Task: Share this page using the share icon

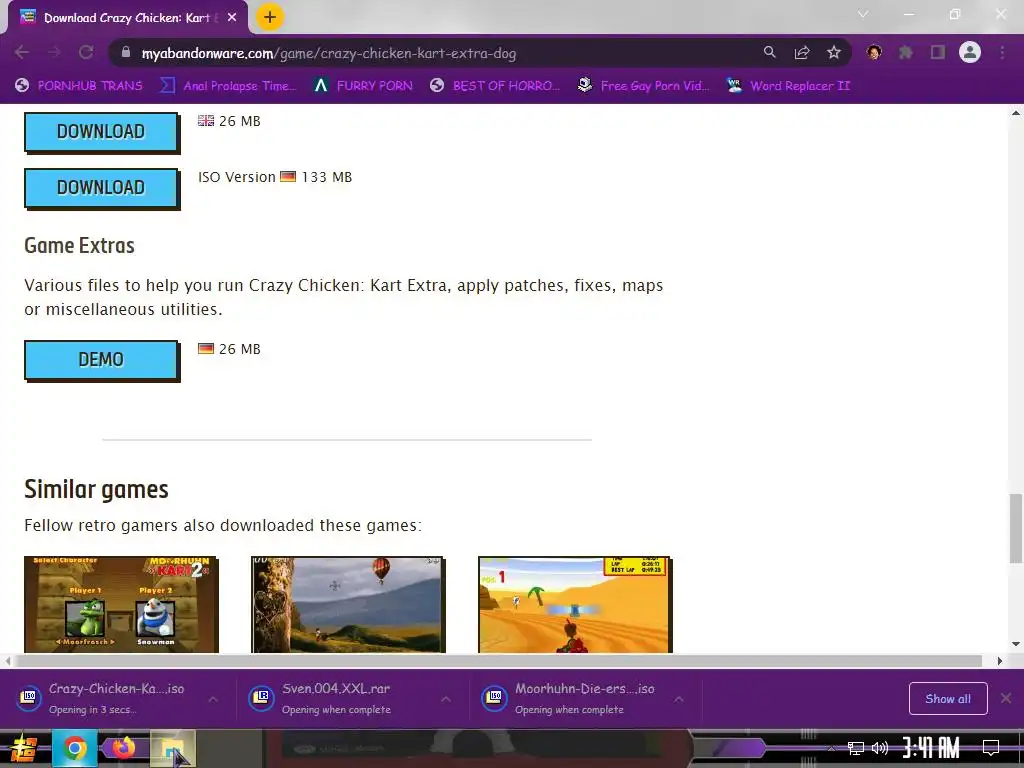Action: [x=802, y=52]
